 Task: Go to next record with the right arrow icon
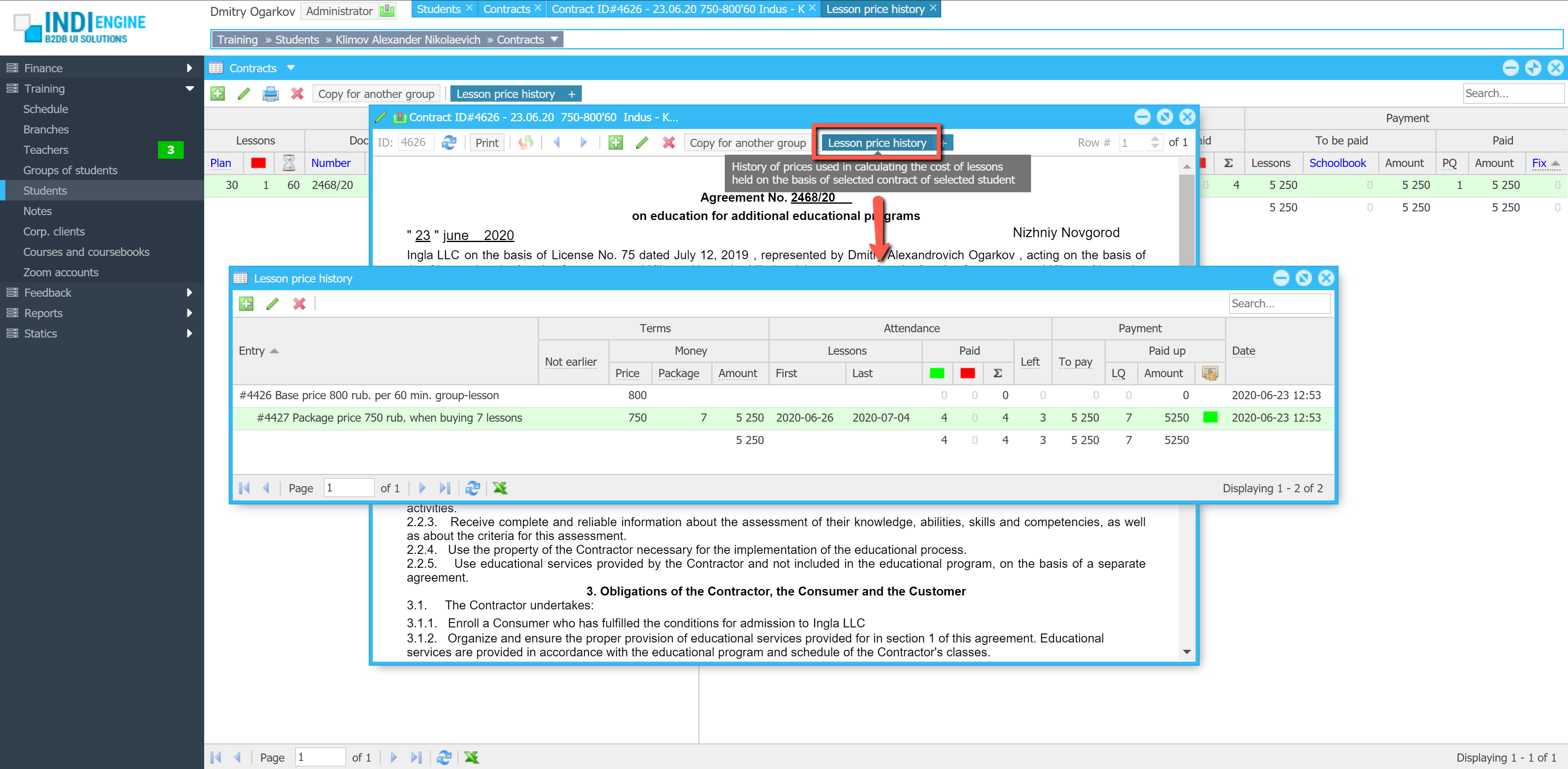(583, 142)
